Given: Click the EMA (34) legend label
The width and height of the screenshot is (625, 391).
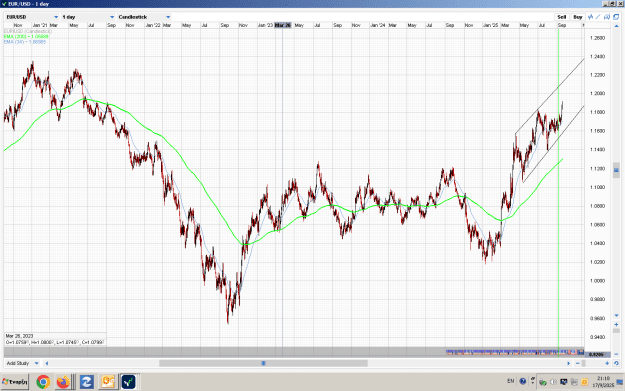Looking at the screenshot, I should click(25, 41).
